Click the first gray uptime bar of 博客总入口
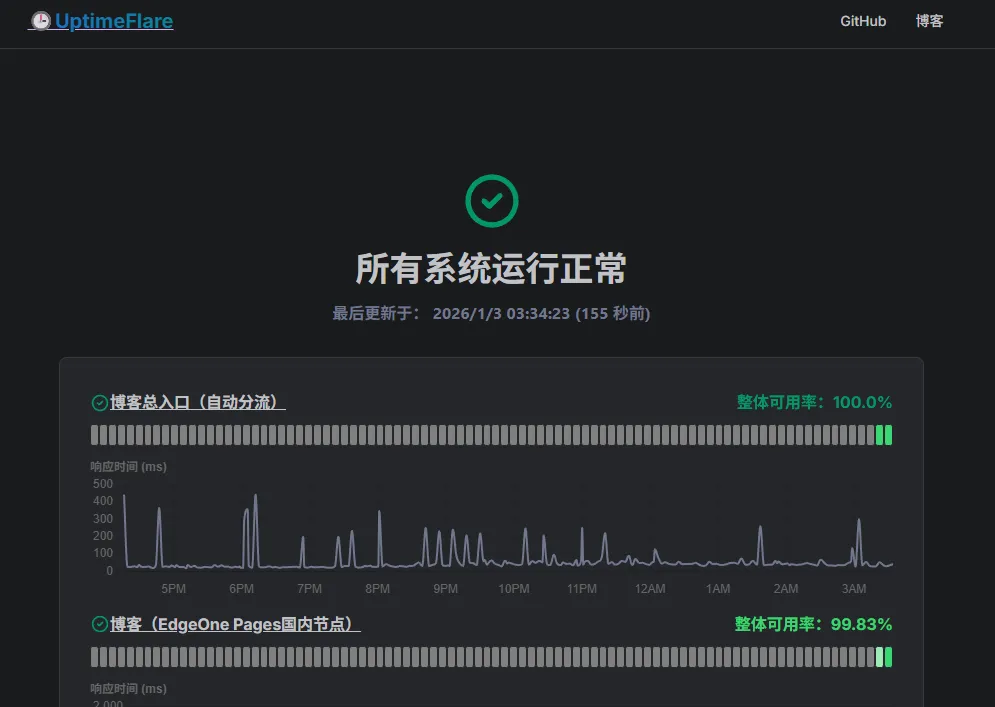 (x=95, y=435)
